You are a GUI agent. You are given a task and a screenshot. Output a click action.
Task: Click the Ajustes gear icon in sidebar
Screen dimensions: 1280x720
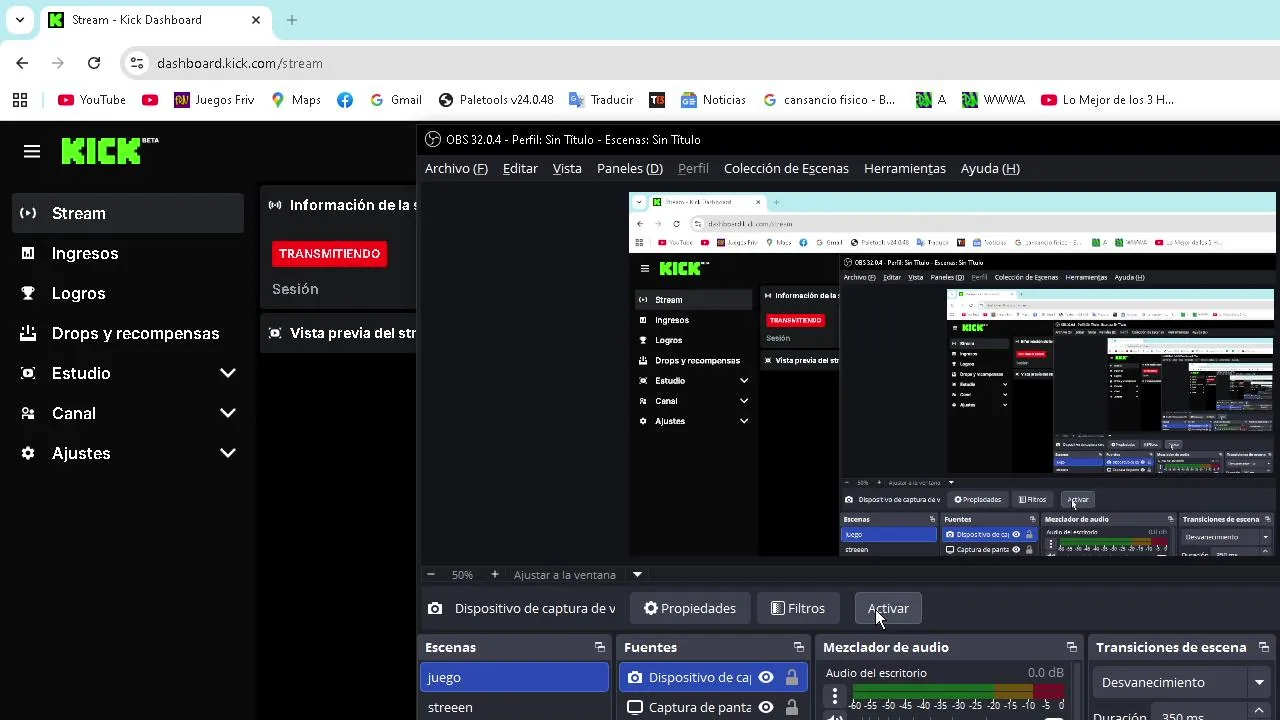(28, 453)
